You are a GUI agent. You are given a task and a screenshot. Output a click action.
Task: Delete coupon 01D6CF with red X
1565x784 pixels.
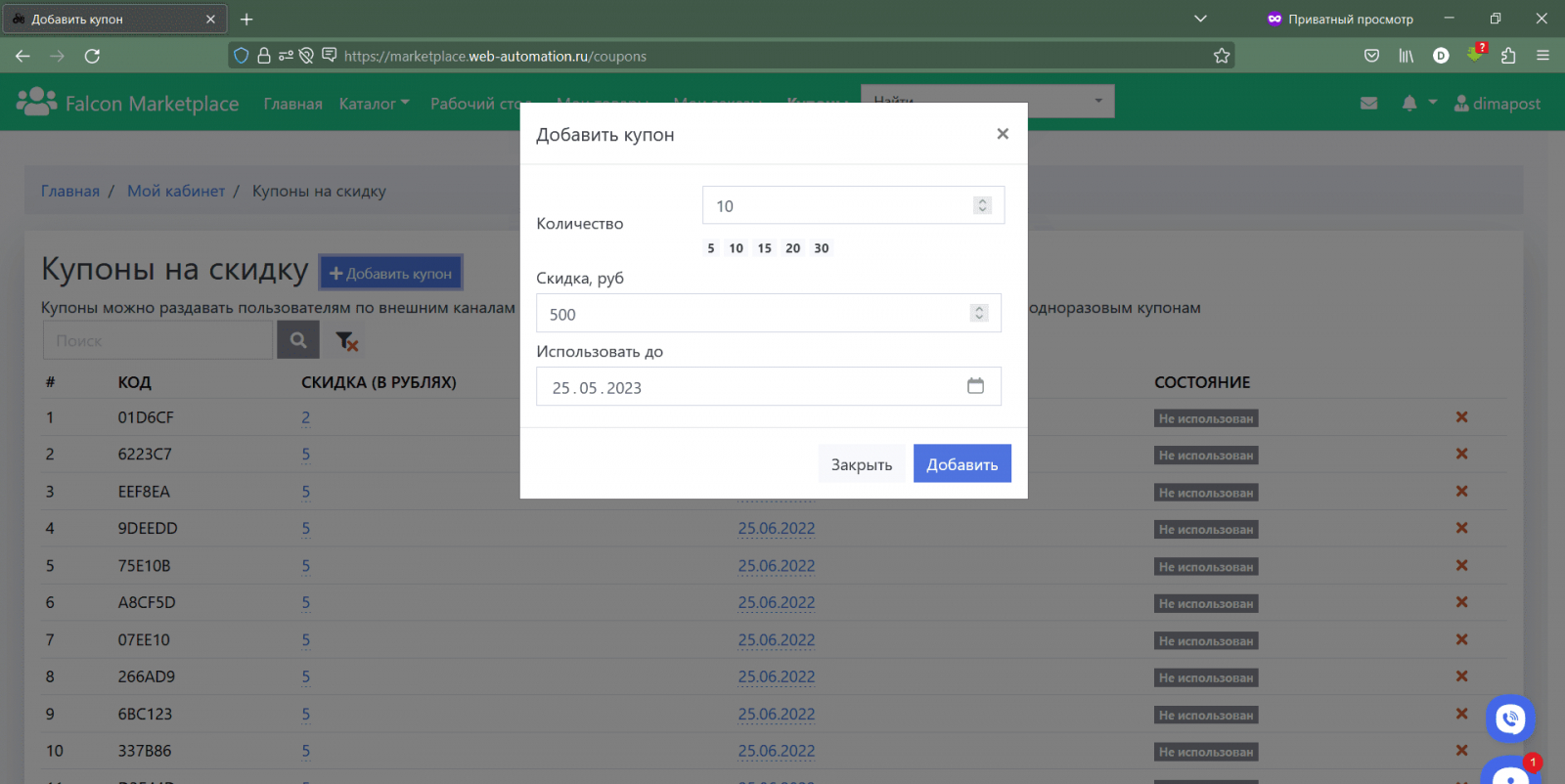tap(1461, 417)
